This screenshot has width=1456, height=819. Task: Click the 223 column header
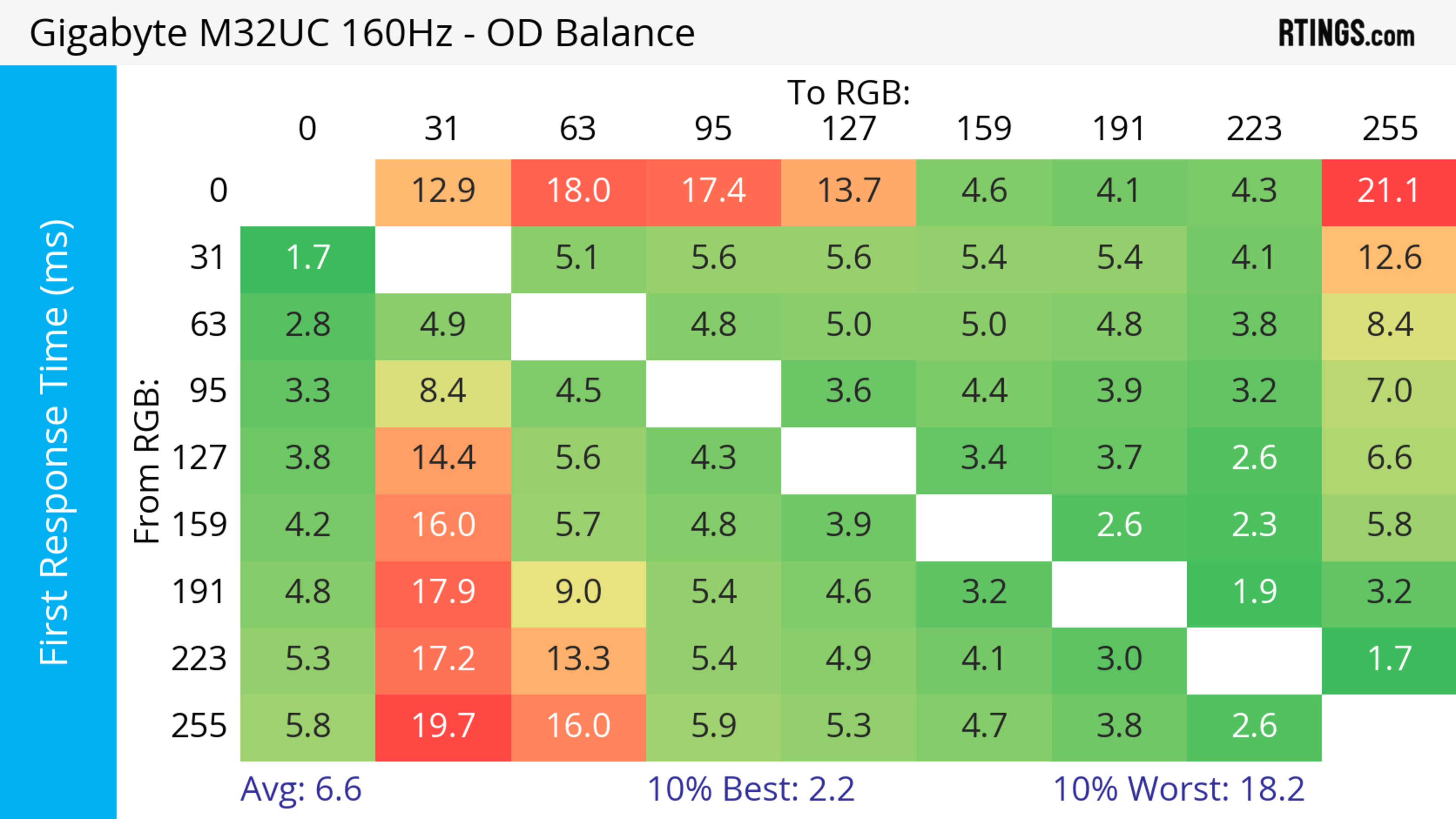[x=1254, y=129]
